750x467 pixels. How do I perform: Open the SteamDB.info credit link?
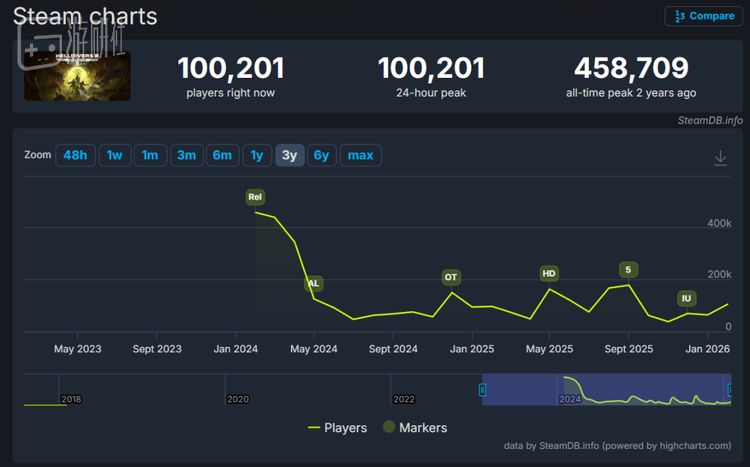(x=710, y=120)
